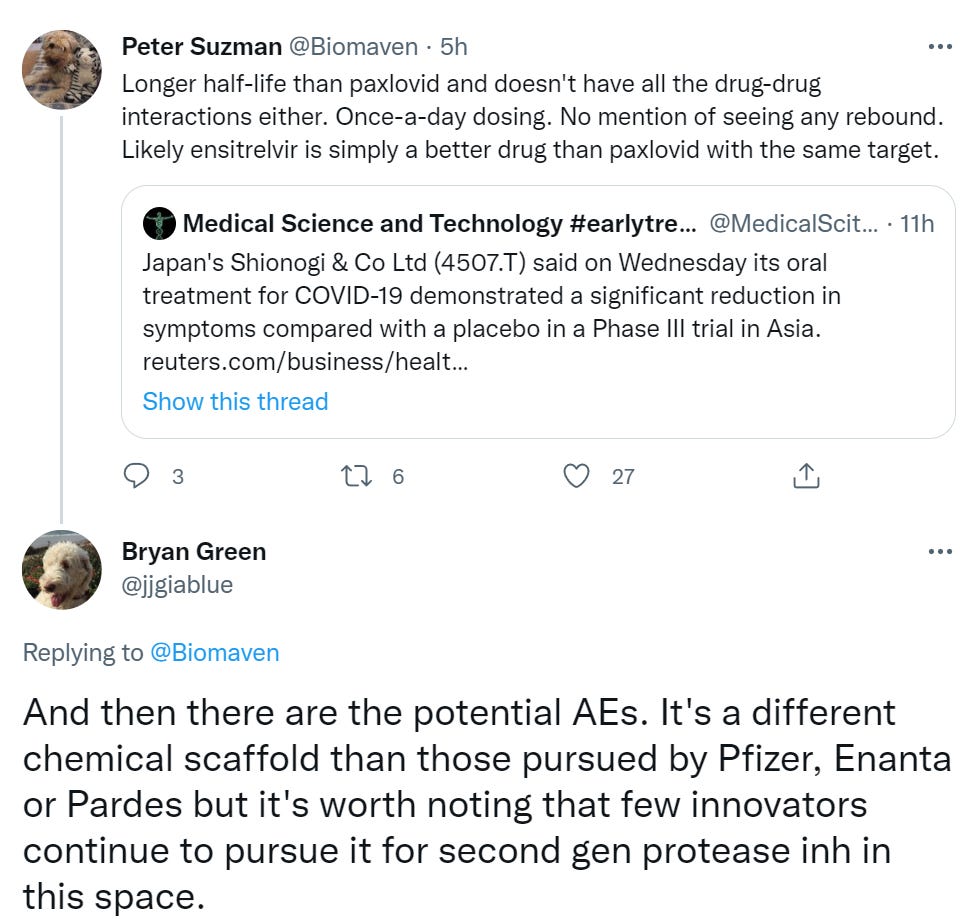Click Bryan Green's profile avatar
This screenshot has height=919, width=966.
62,570
